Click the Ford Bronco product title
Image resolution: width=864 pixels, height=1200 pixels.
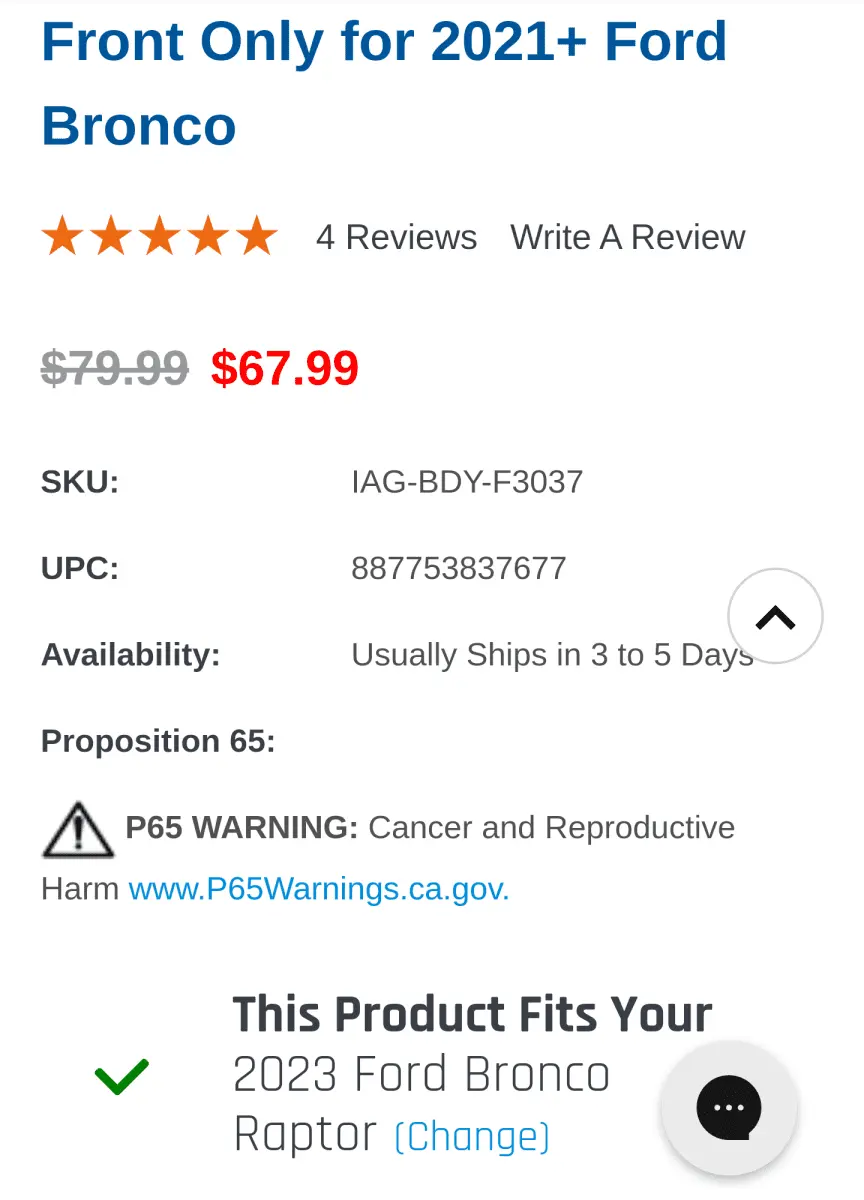(384, 84)
